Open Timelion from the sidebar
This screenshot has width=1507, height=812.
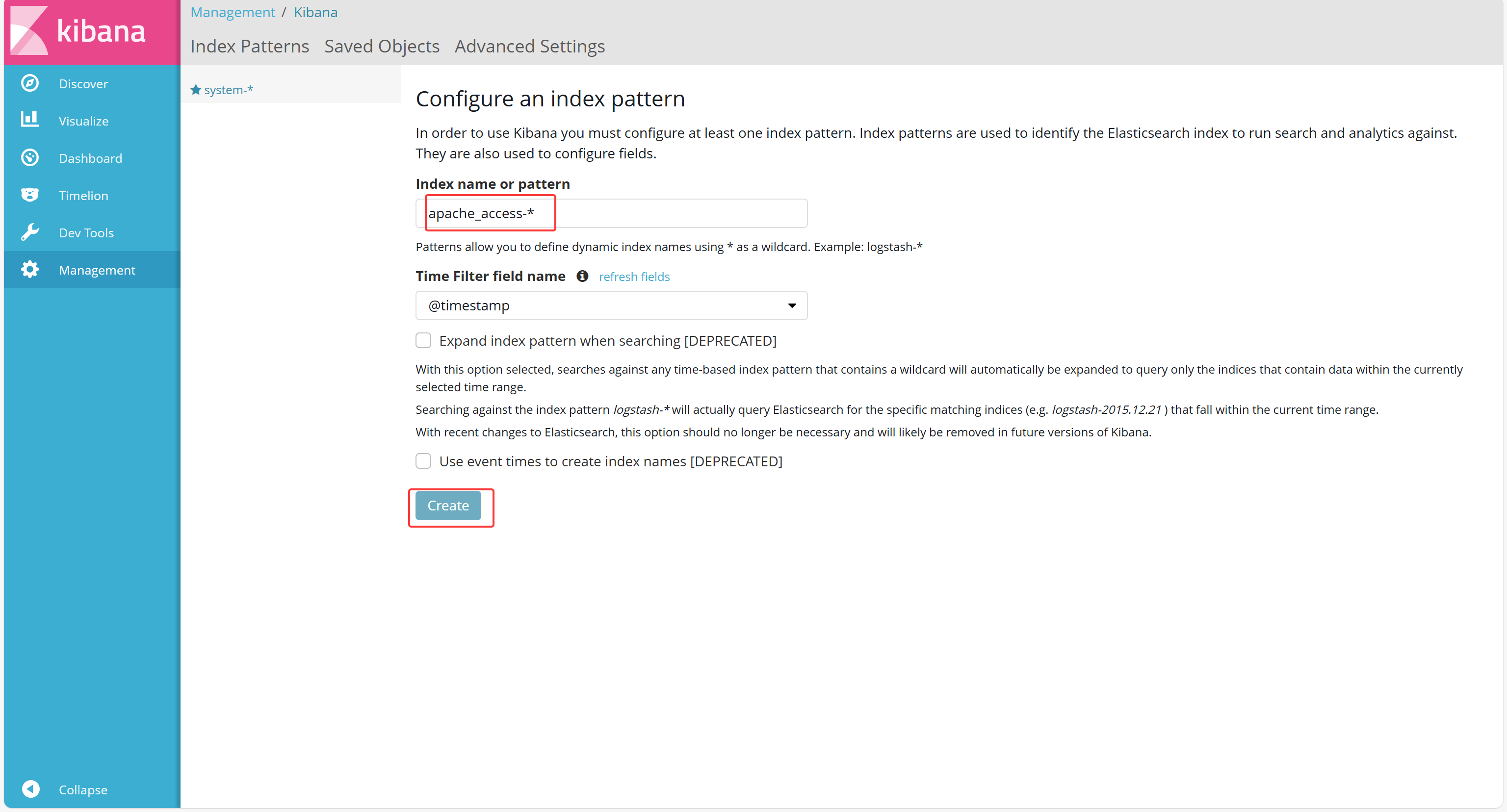click(92, 195)
